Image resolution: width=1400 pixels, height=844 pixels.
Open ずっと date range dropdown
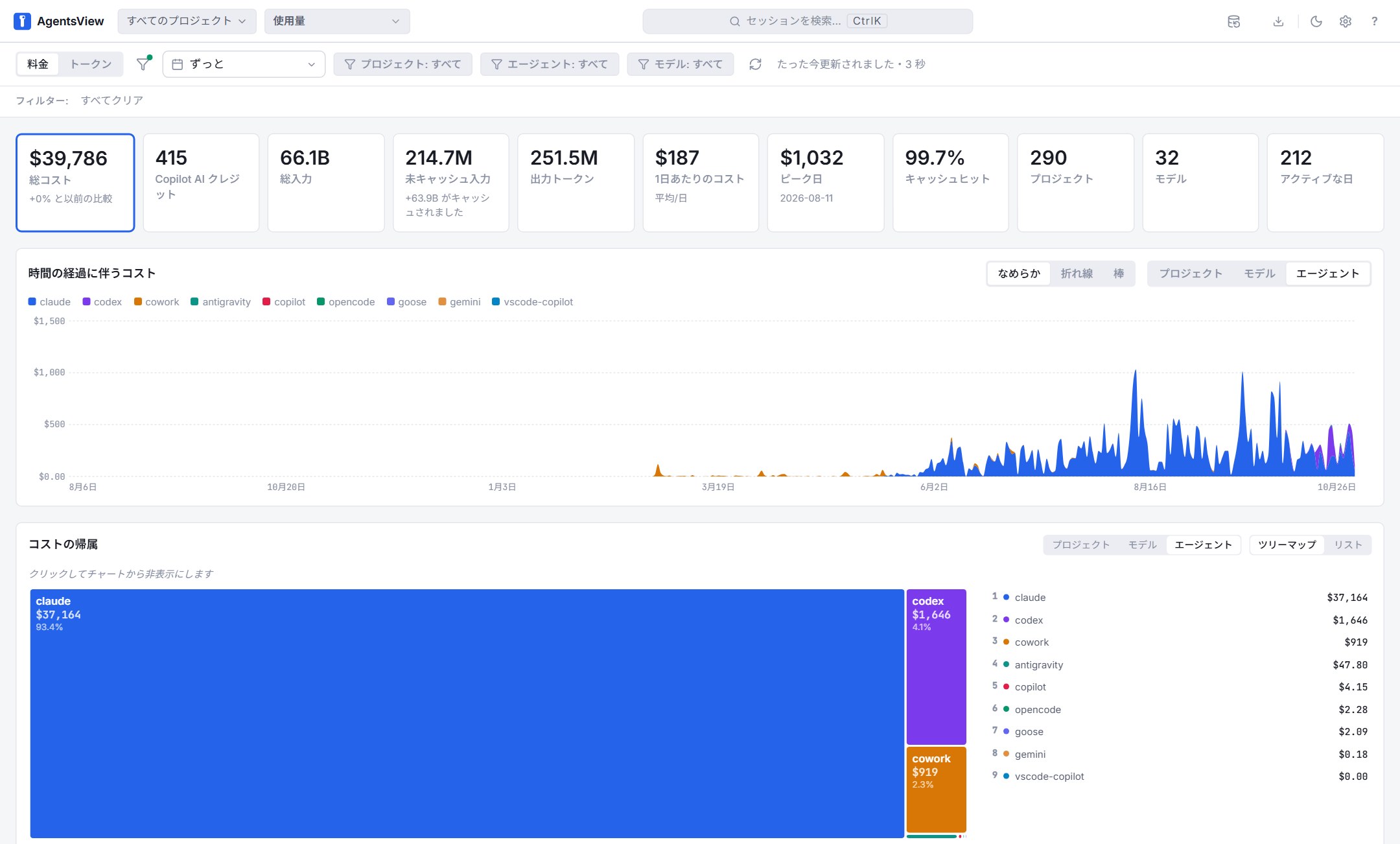click(244, 64)
